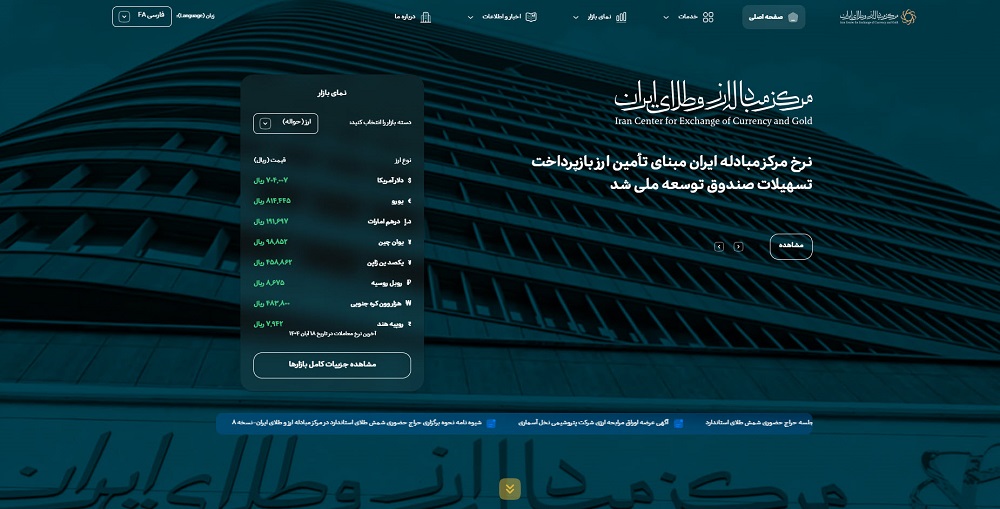Open the صفحه اصلی (home) nav item
The image size is (1000, 509).
pos(773,17)
